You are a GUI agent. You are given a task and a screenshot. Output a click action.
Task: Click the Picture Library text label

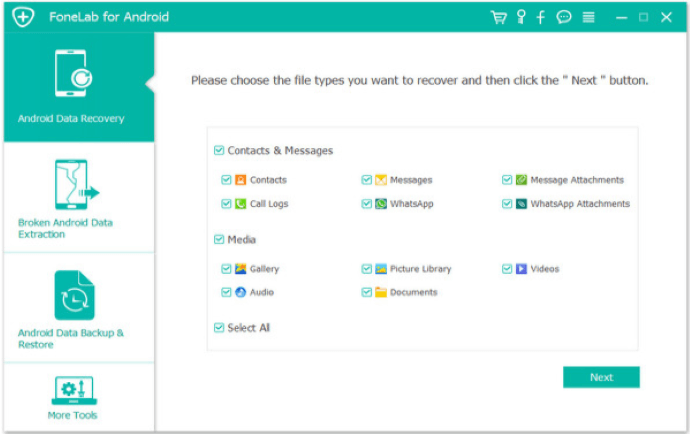click(x=420, y=268)
